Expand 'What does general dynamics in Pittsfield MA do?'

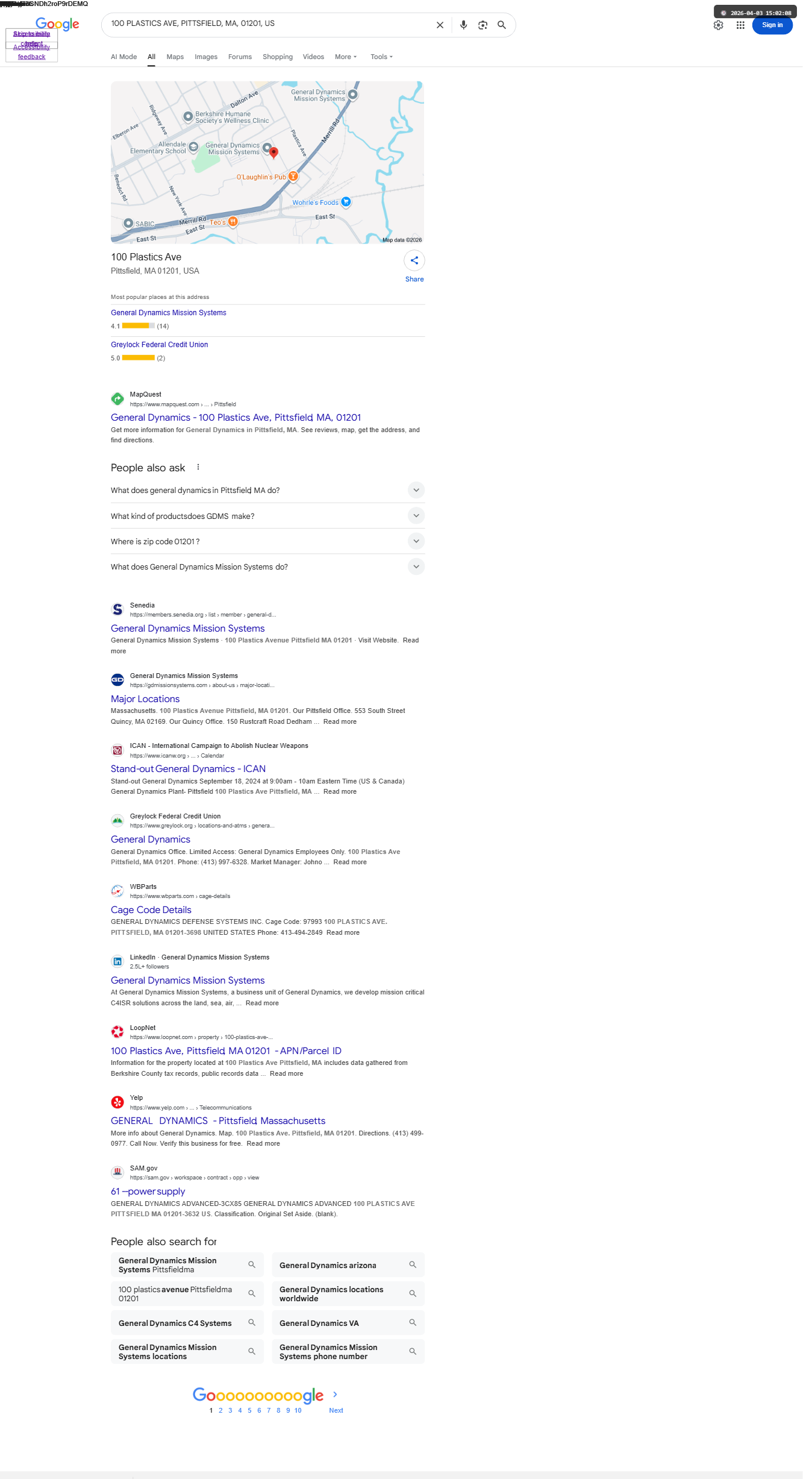click(267, 490)
